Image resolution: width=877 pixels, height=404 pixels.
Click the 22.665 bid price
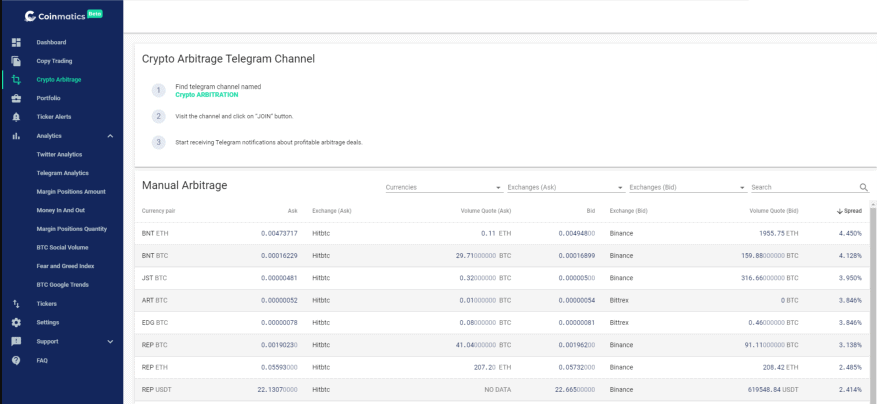(575, 390)
